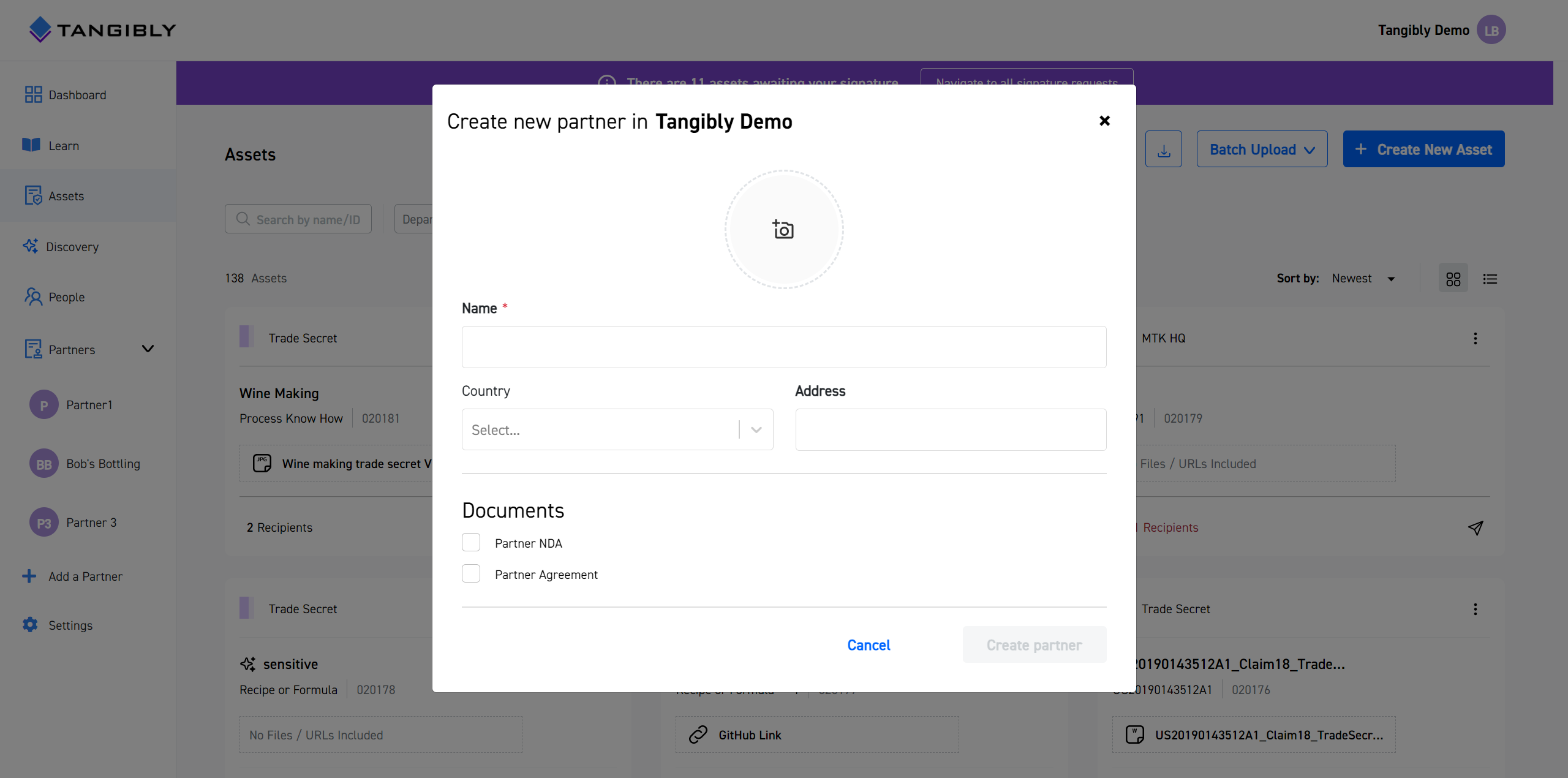The height and width of the screenshot is (778, 1568).
Task: Click Create New Asset button
Action: coord(1424,149)
